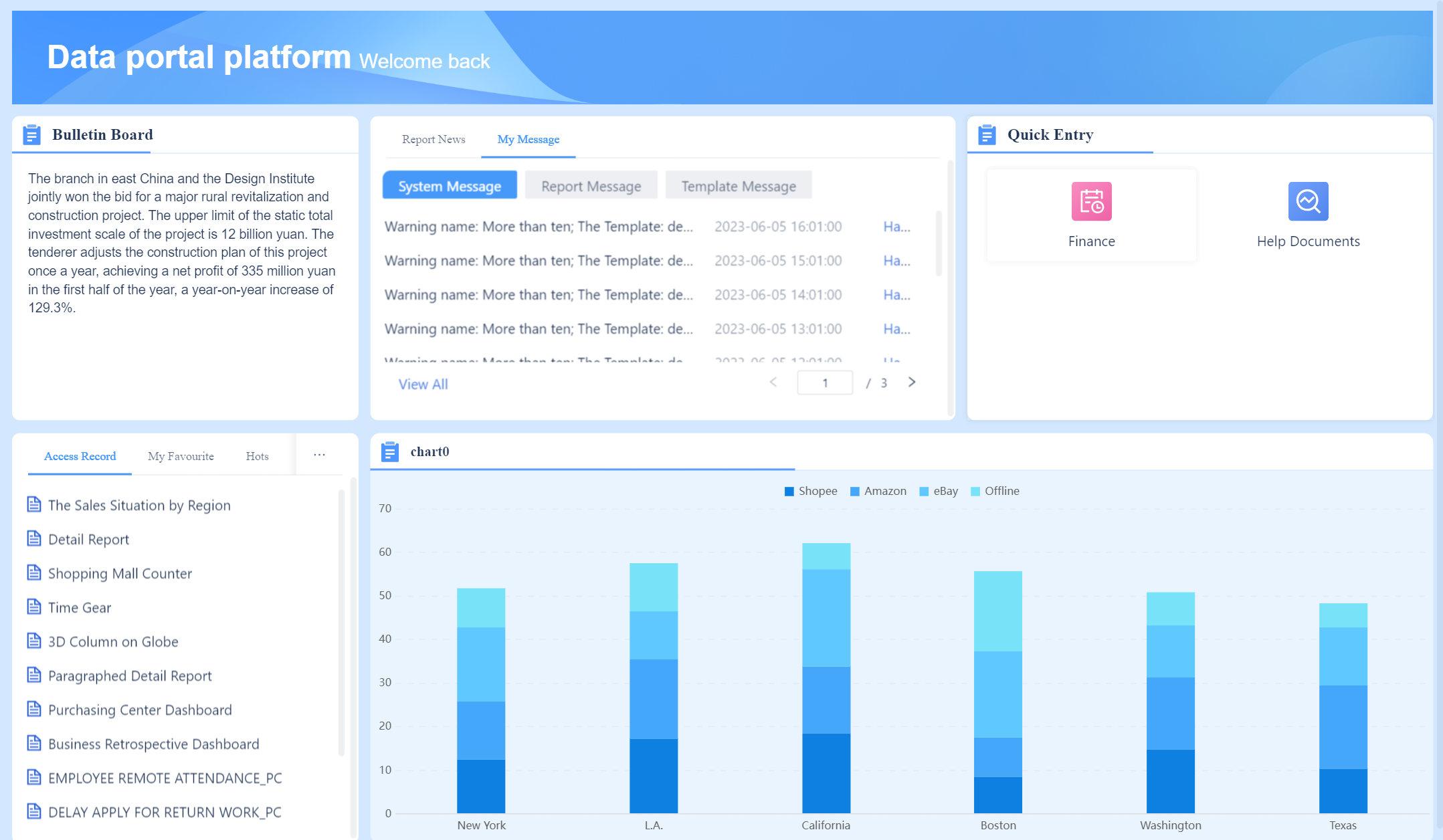The height and width of the screenshot is (840, 1443).
Task: Click the document icon beside Time Gear
Action: 33,607
